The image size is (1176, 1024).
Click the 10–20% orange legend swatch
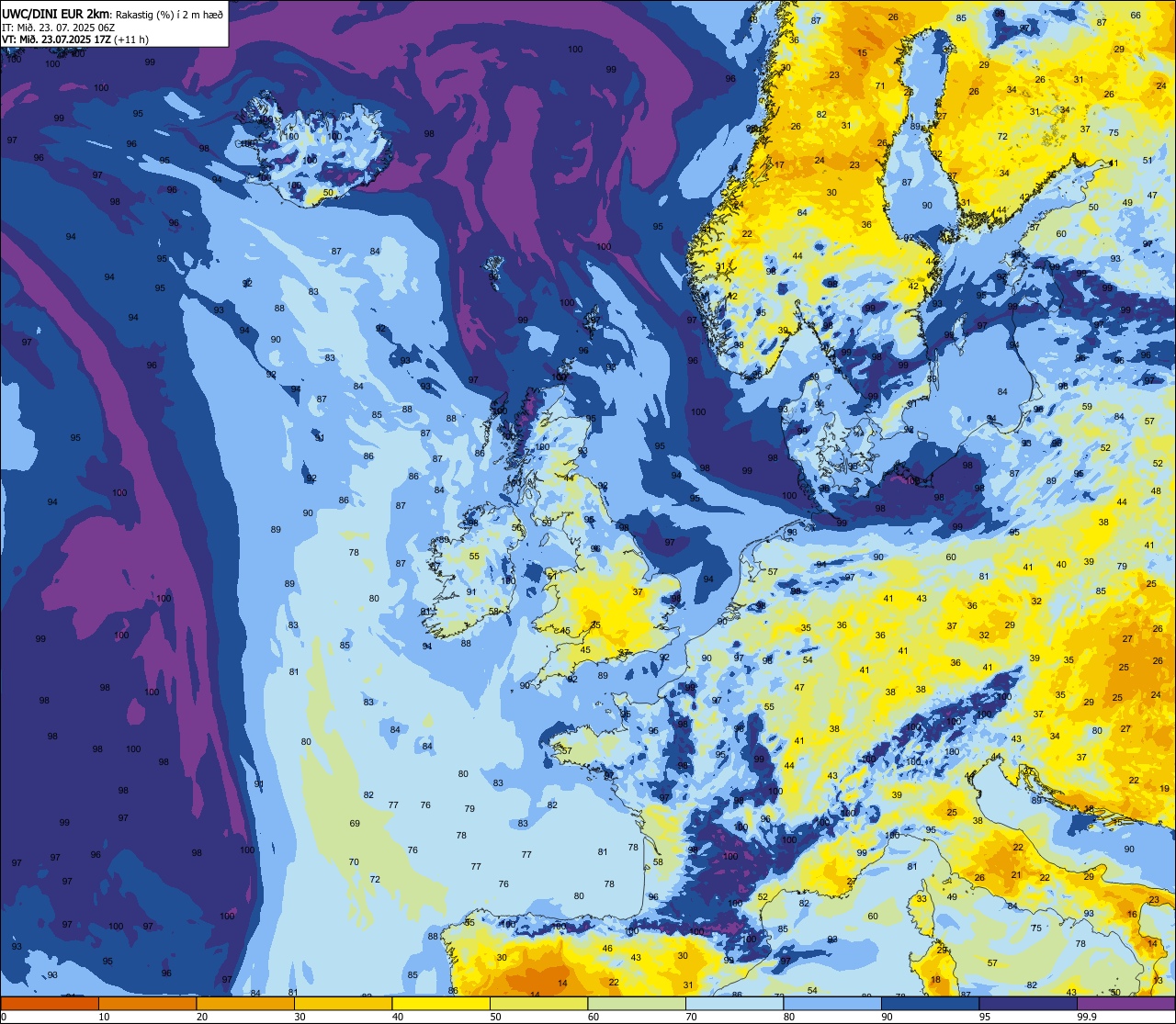147,1003
